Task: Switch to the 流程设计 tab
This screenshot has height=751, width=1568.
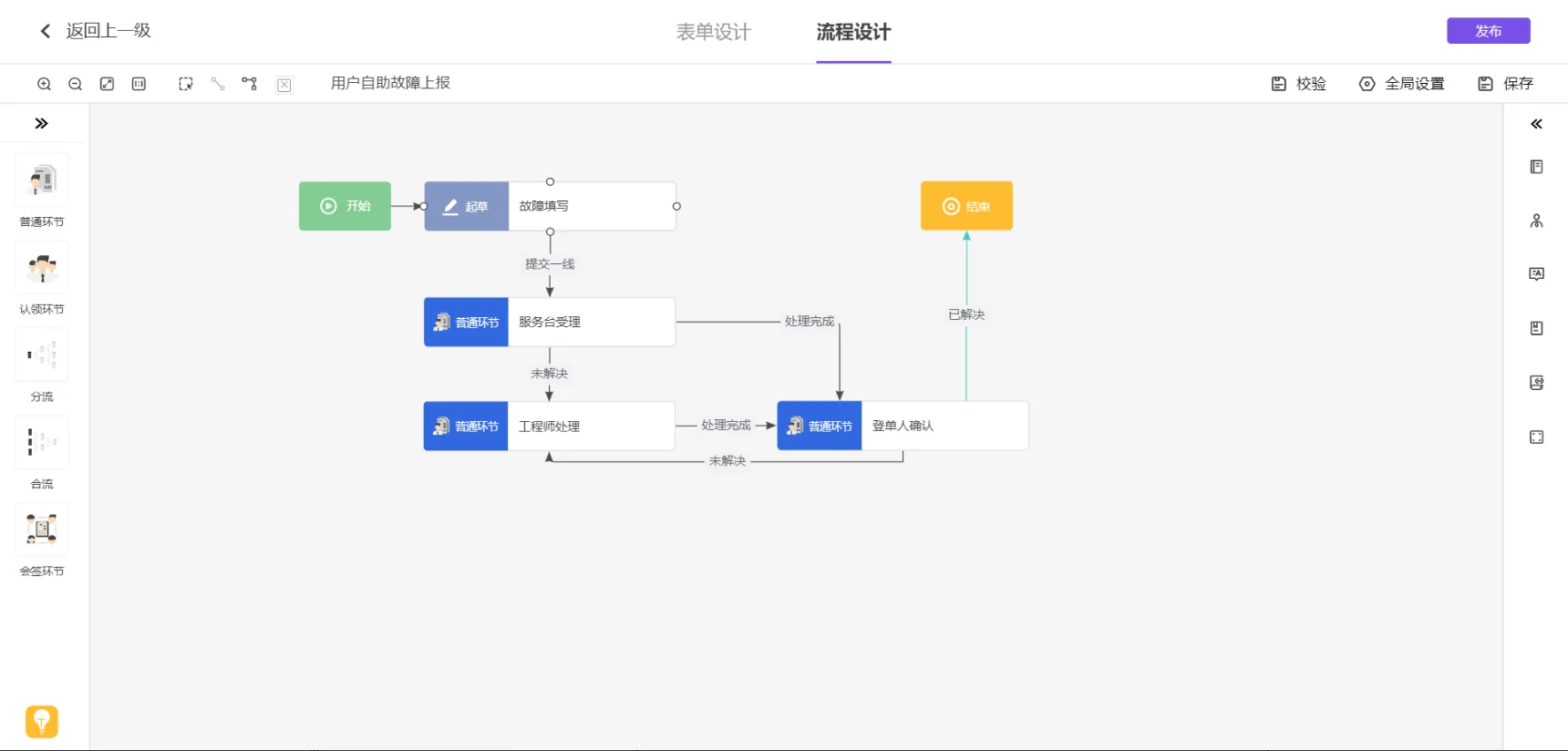Action: 853,32
